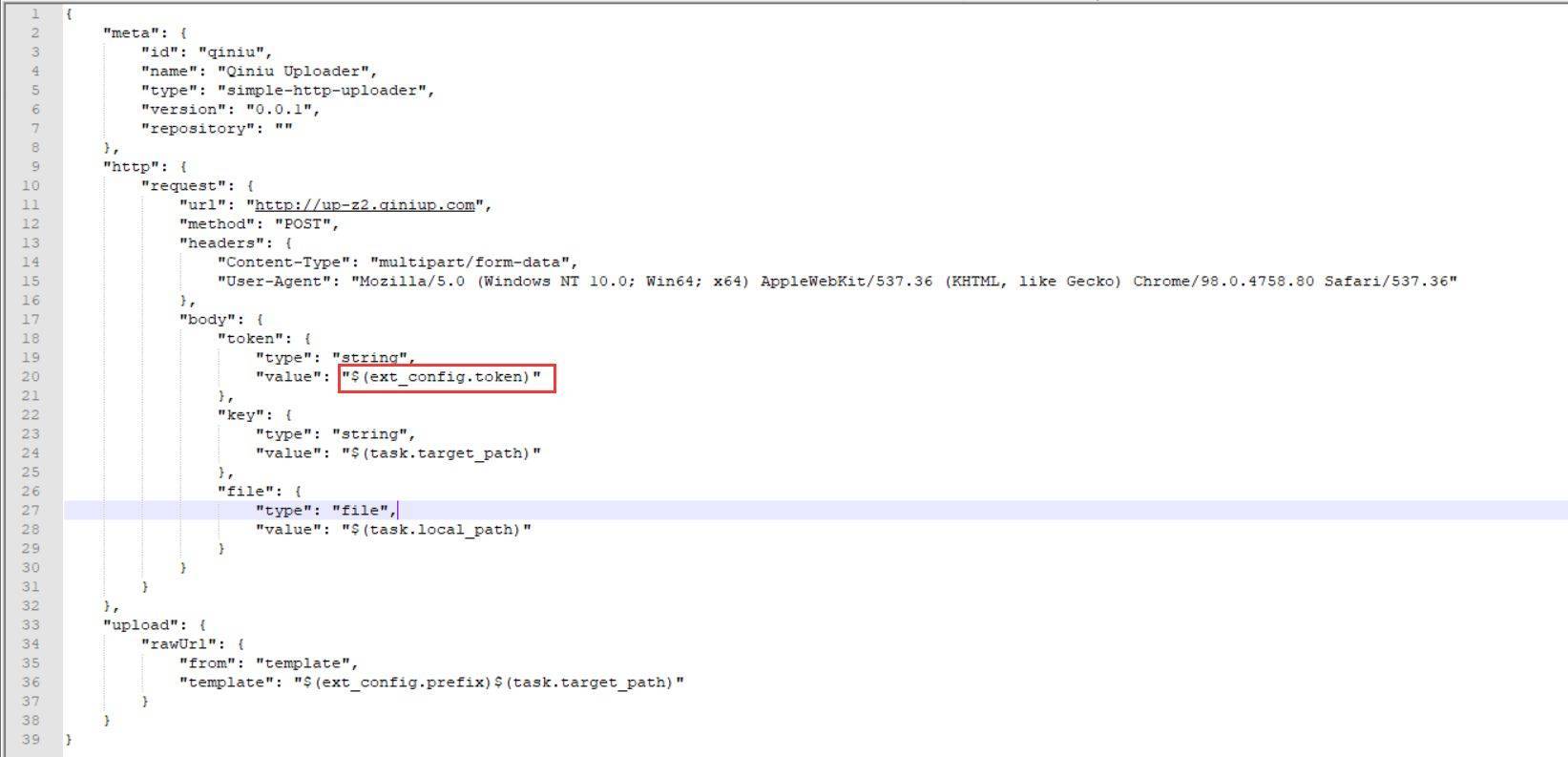Click the "value" key on line 28
This screenshot has width=1568, height=757.
click(x=288, y=530)
